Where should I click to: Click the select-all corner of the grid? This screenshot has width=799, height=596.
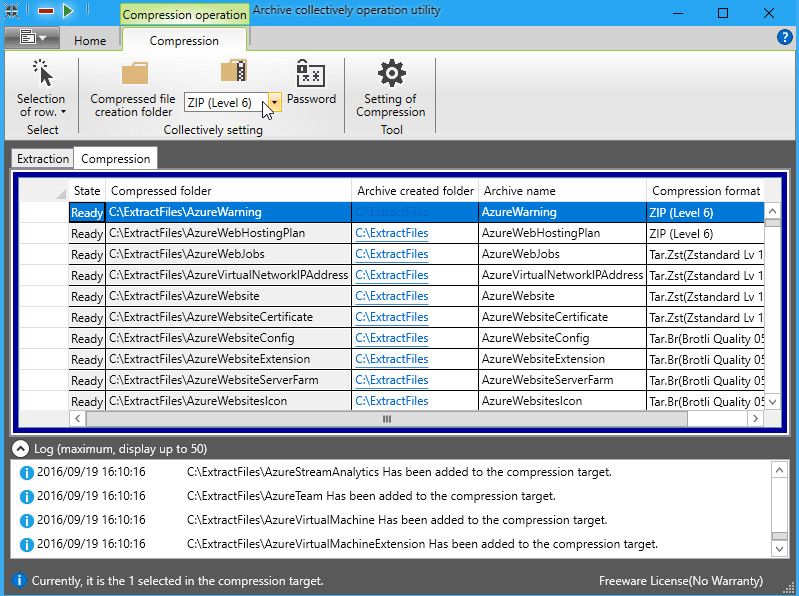pyautogui.click(x=44, y=191)
